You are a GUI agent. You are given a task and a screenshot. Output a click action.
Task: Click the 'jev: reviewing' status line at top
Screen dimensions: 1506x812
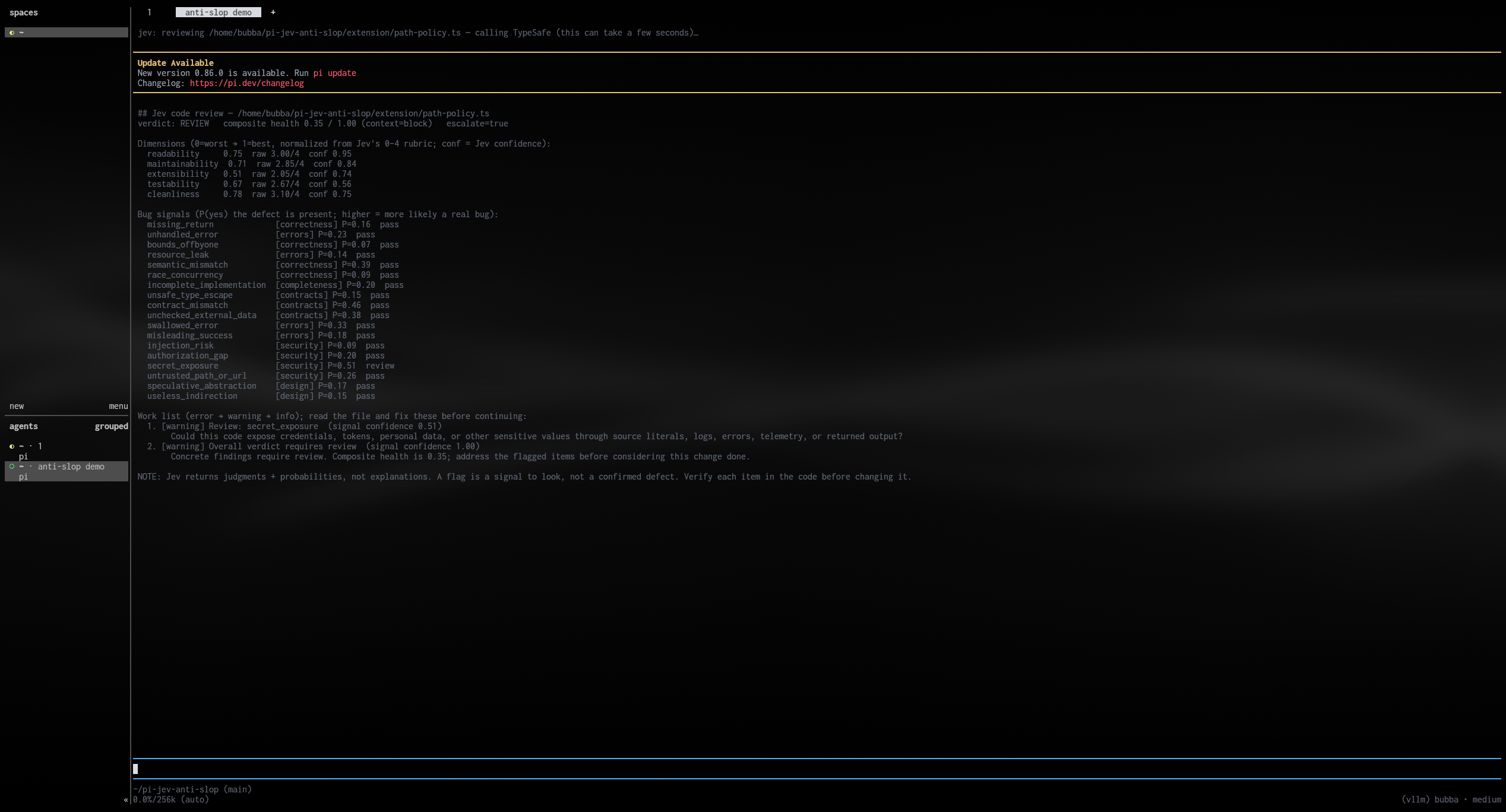tap(418, 33)
